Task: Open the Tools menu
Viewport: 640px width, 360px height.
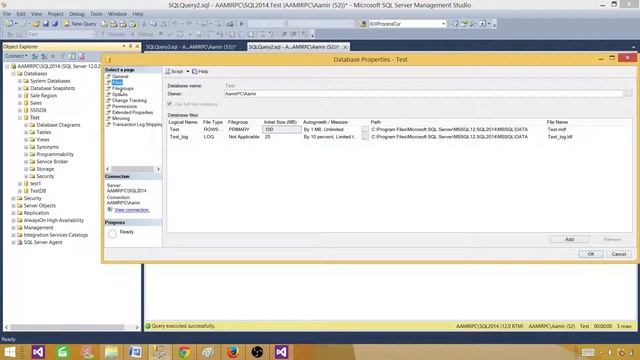Action: [x=96, y=14]
